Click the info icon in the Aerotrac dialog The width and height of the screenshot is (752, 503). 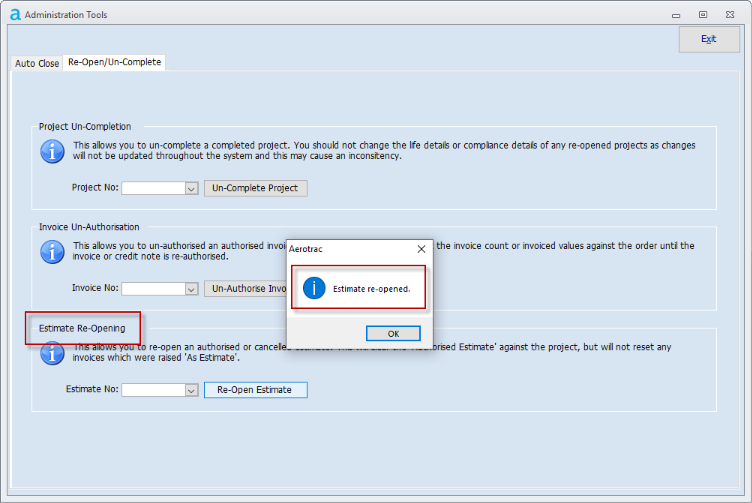(x=315, y=288)
